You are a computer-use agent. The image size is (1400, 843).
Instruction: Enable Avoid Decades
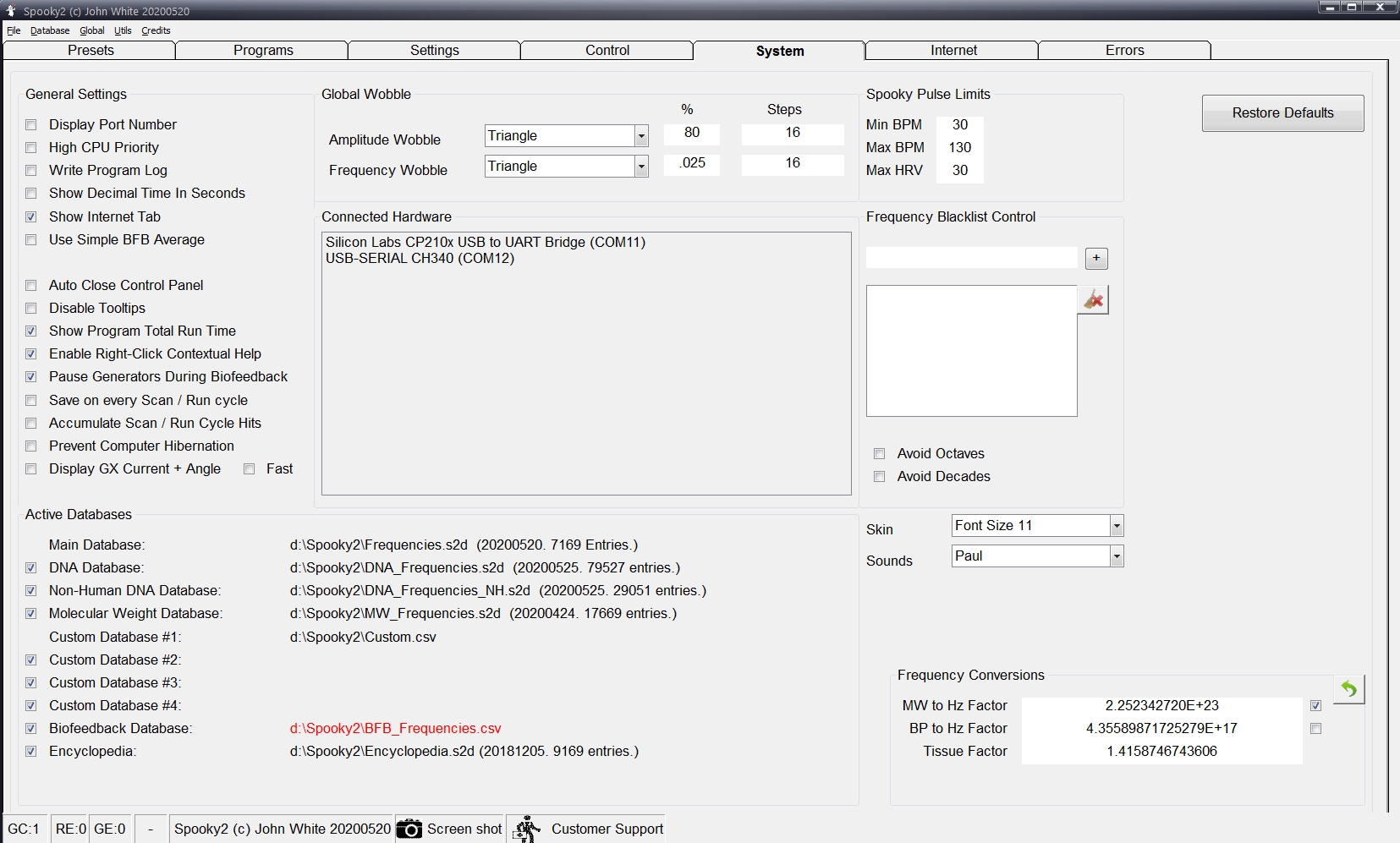(x=880, y=477)
